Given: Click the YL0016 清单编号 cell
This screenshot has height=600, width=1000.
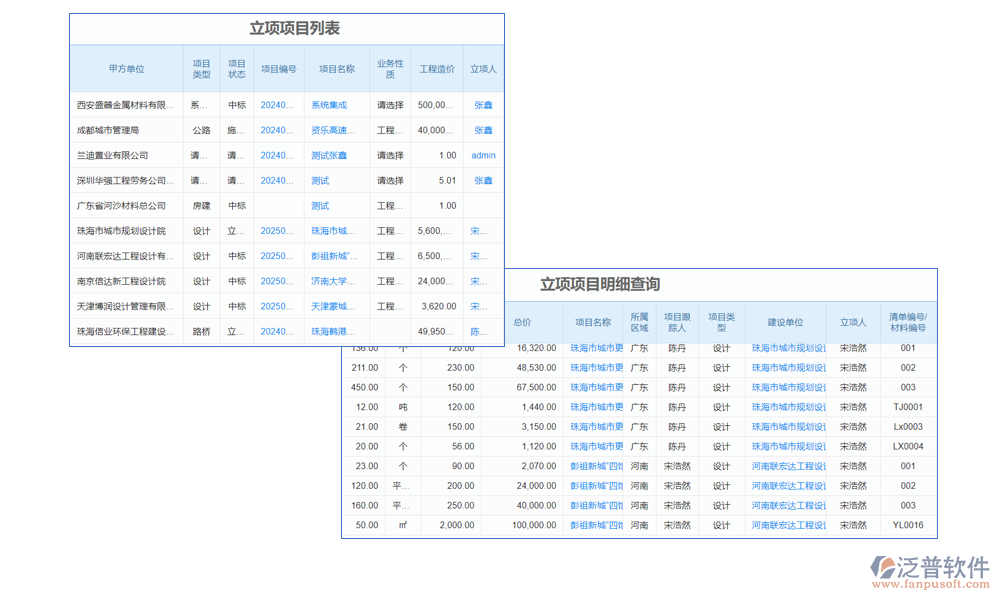Looking at the screenshot, I should (x=909, y=525).
